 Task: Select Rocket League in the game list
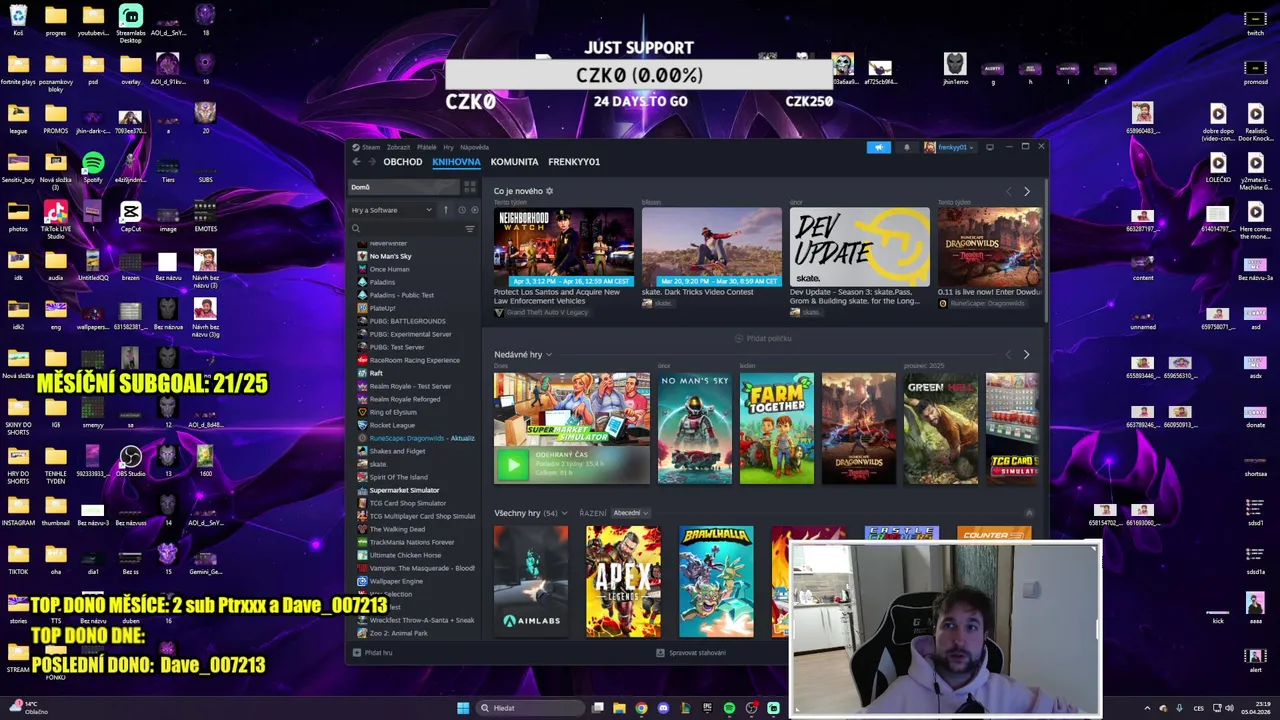(392, 425)
